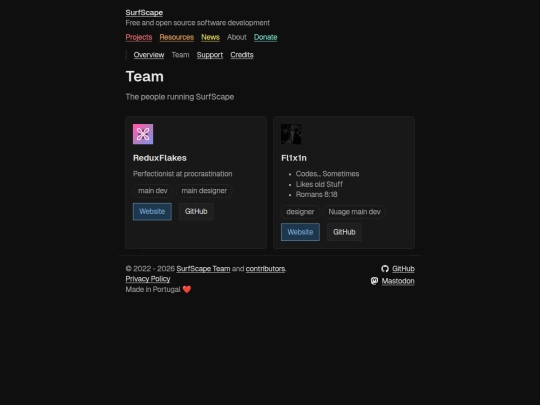Click the Mastodon icon in footer
540x405 pixels.
coord(374,281)
